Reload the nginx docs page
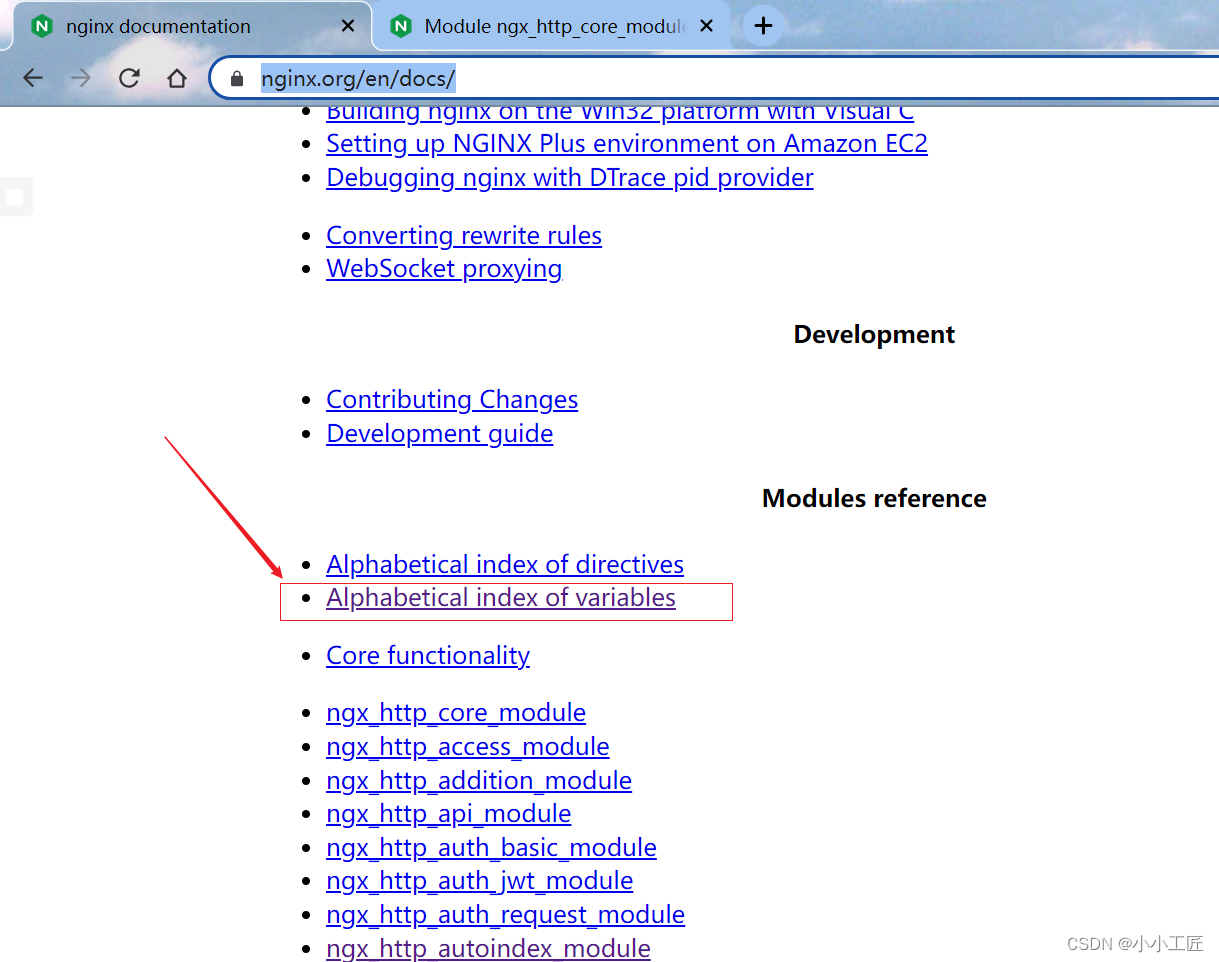 [x=129, y=78]
